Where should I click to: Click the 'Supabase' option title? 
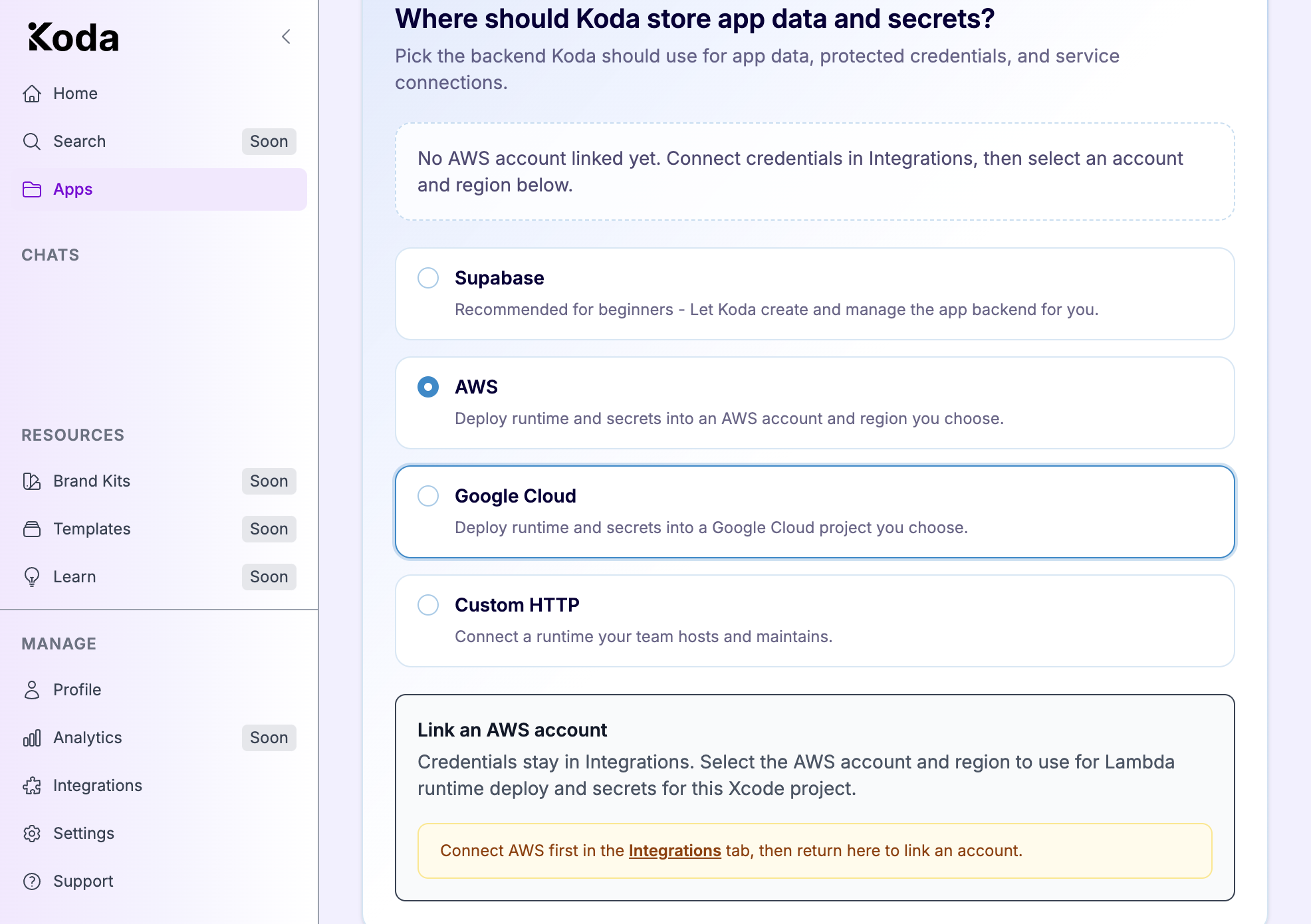pyautogui.click(x=499, y=278)
